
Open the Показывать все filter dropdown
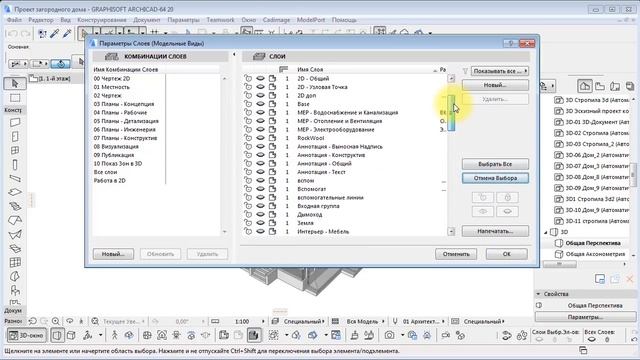[x=500, y=71]
